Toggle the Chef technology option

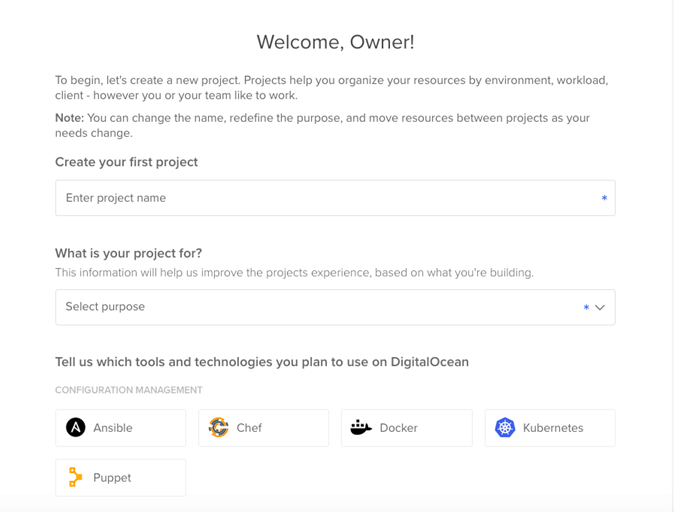pyautogui.click(x=263, y=428)
